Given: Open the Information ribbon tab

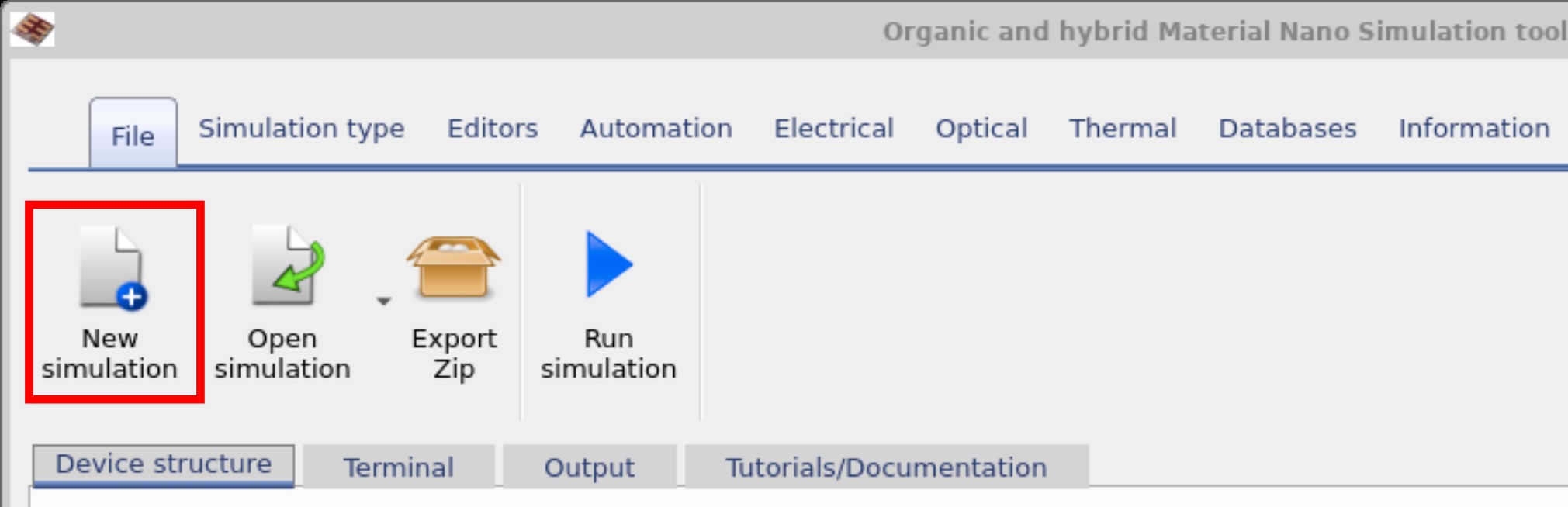Looking at the screenshot, I should pos(1473,128).
